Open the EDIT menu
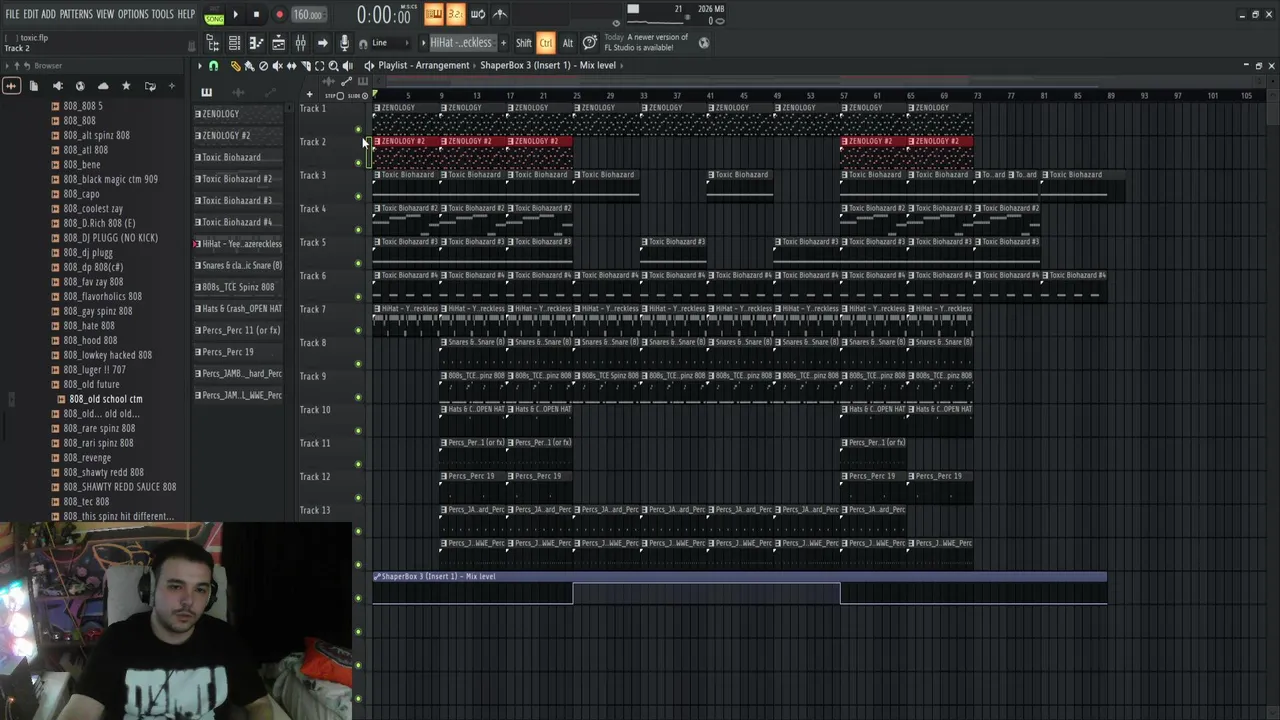The width and height of the screenshot is (1280, 720). (x=31, y=14)
